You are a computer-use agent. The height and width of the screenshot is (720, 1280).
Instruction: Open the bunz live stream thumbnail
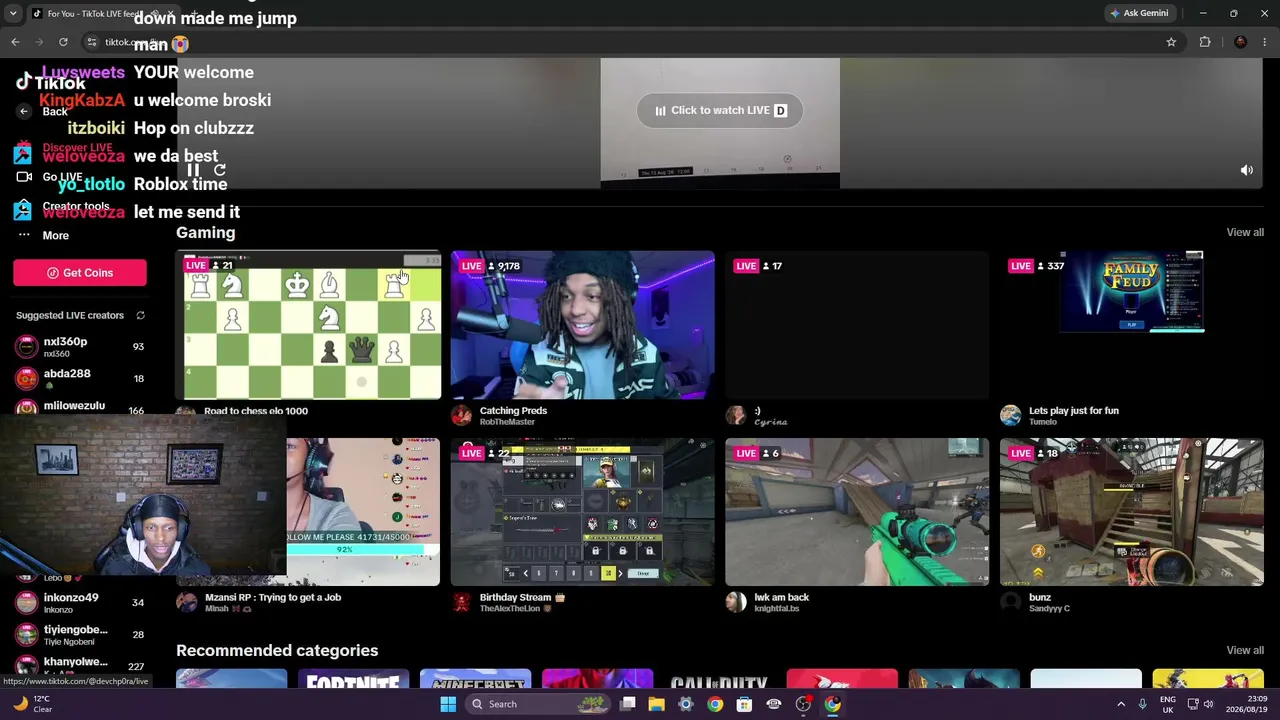point(1132,512)
